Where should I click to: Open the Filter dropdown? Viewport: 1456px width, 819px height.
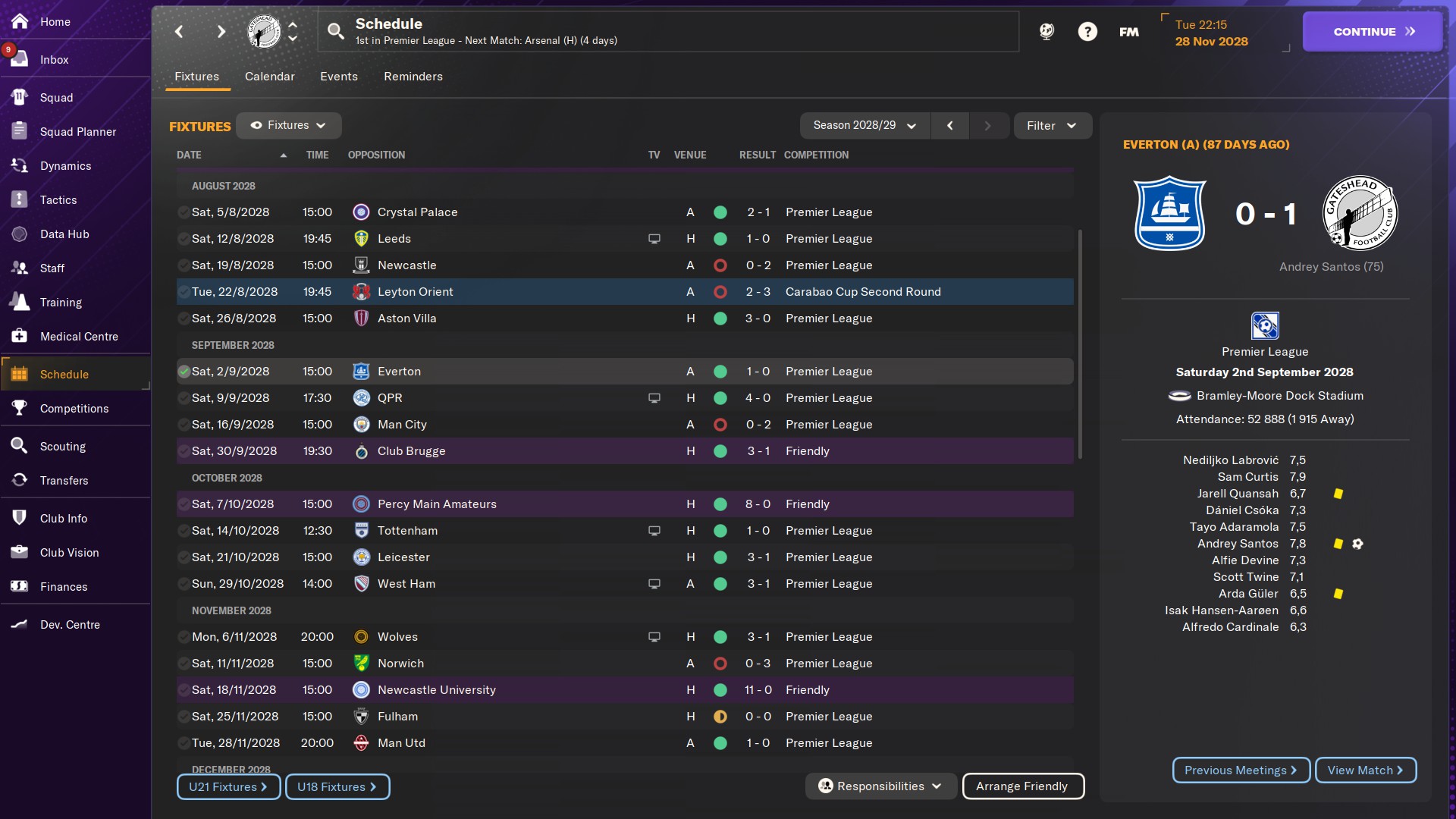1052,125
